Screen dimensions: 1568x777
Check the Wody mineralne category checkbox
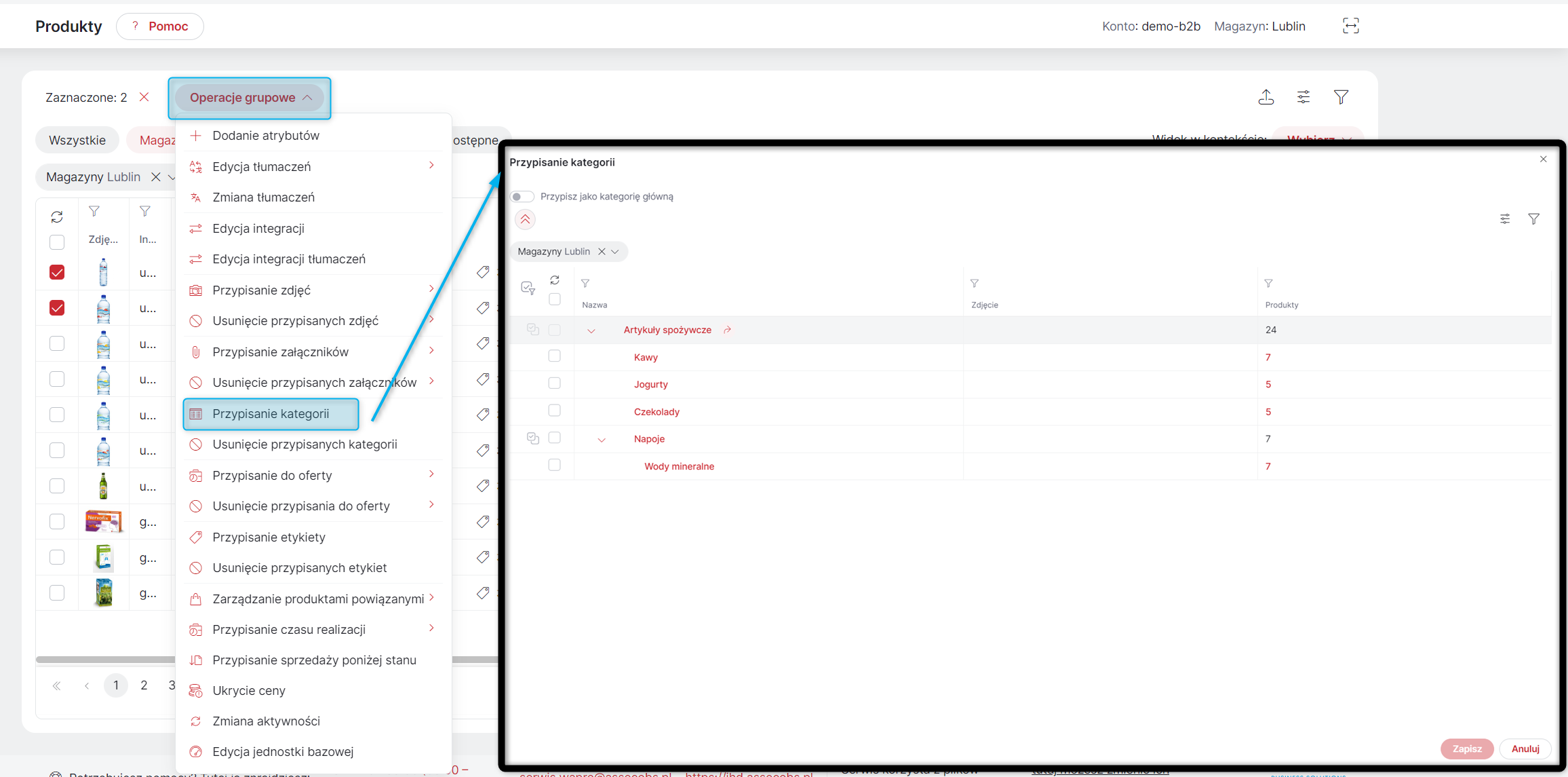pyautogui.click(x=554, y=465)
